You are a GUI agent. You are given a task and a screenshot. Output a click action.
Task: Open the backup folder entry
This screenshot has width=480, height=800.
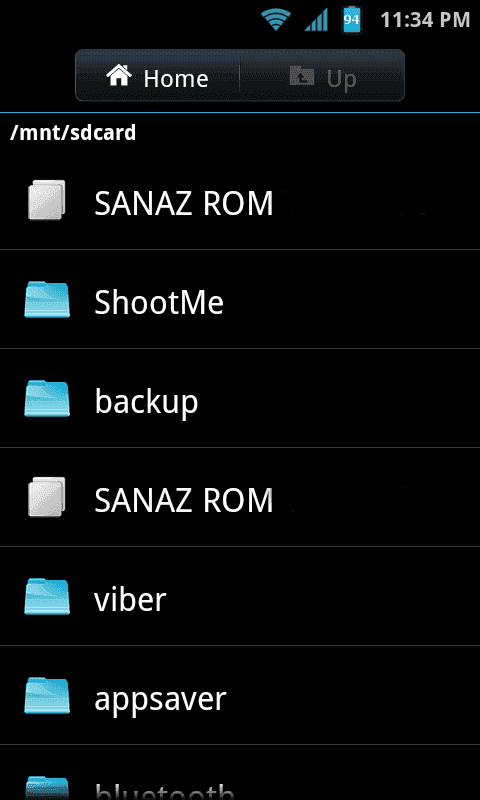[240, 398]
